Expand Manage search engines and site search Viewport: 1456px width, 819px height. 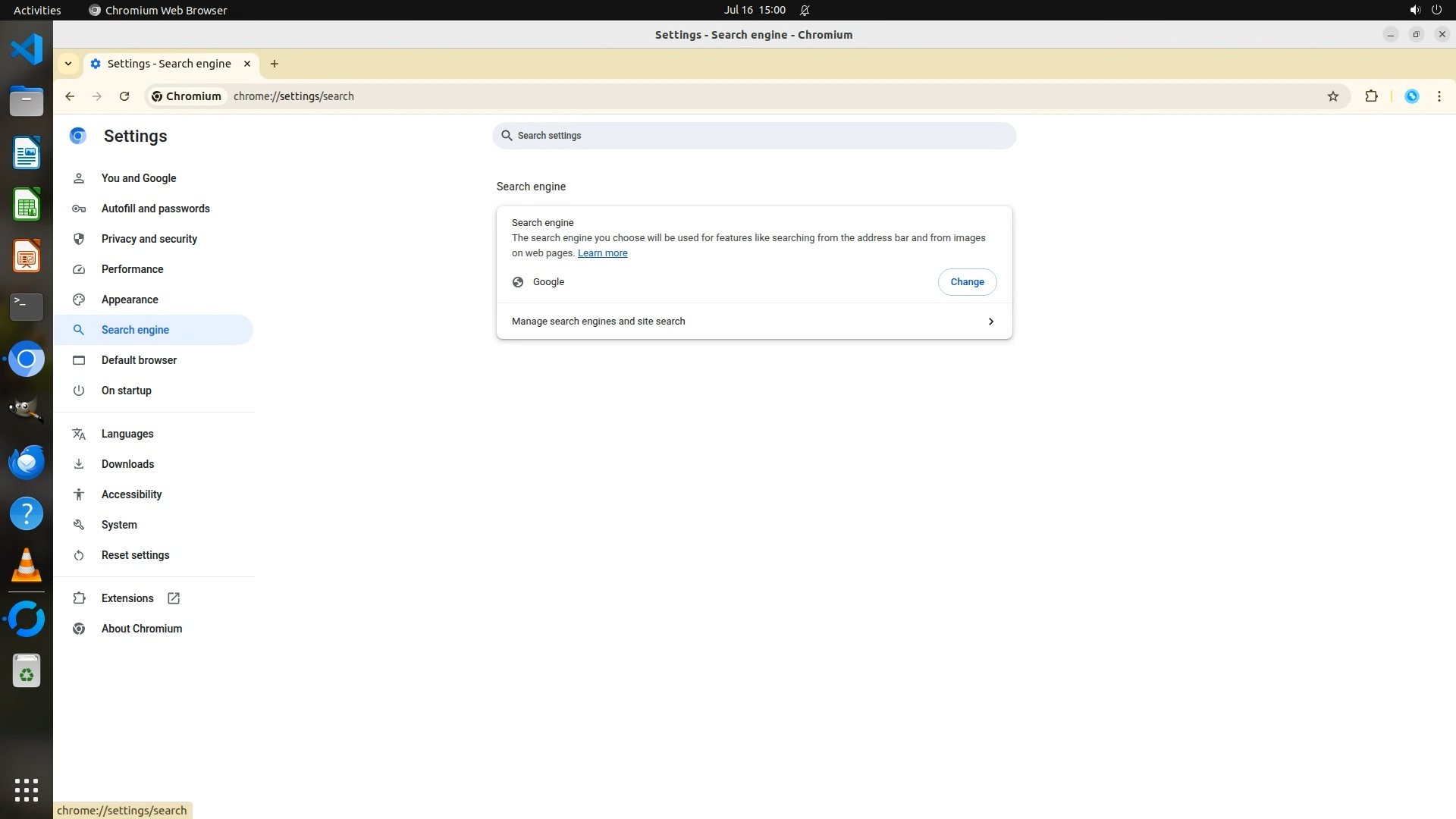(x=753, y=322)
